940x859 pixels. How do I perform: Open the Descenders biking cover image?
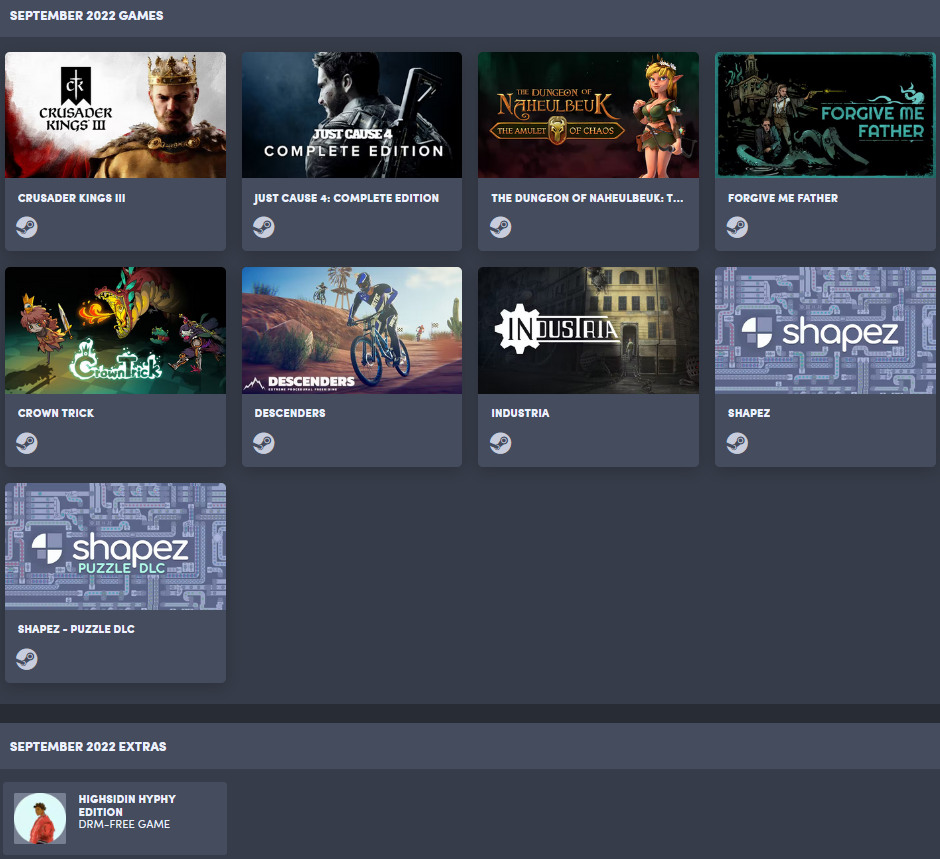[352, 330]
